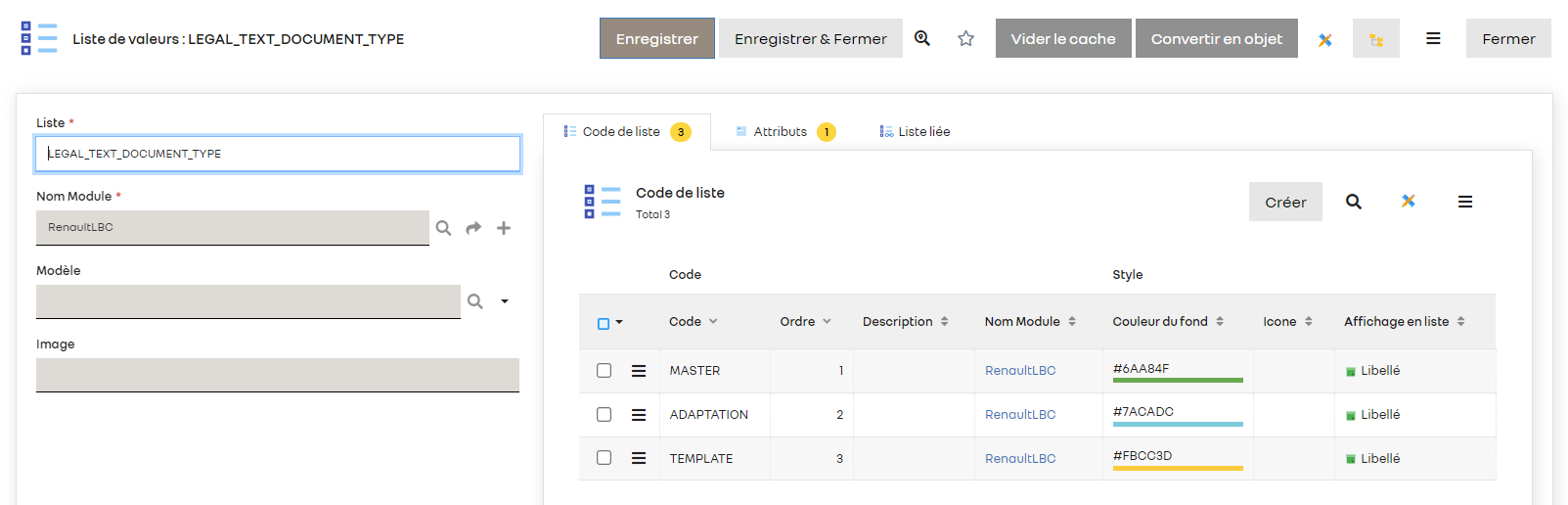This screenshot has width=1568, height=505.
Task: Open hamburger menu of Code de liste panel
Action: 1464,202
